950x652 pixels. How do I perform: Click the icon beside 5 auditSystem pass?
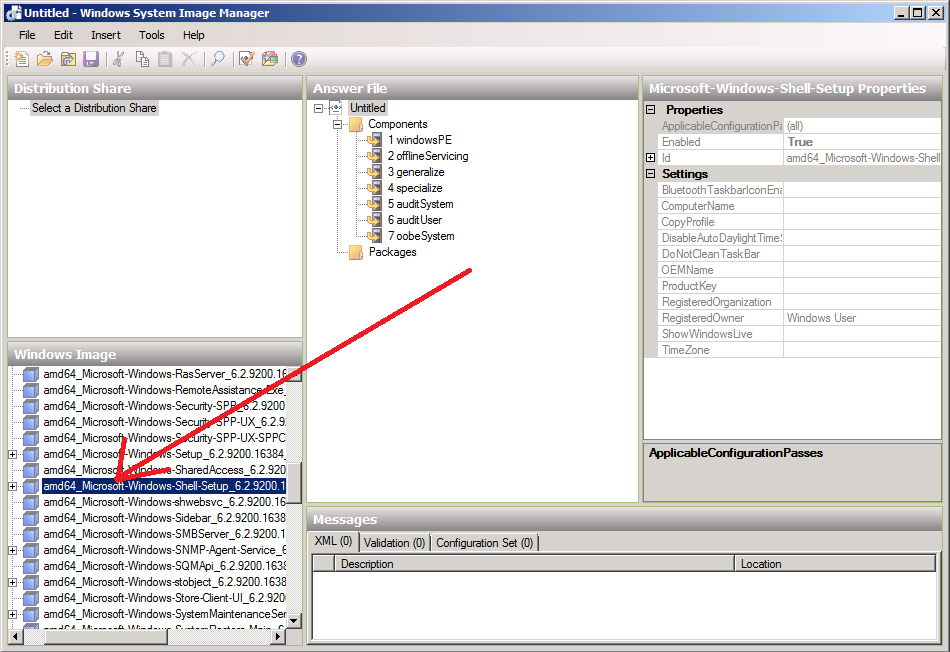click(x=374, y=204)
